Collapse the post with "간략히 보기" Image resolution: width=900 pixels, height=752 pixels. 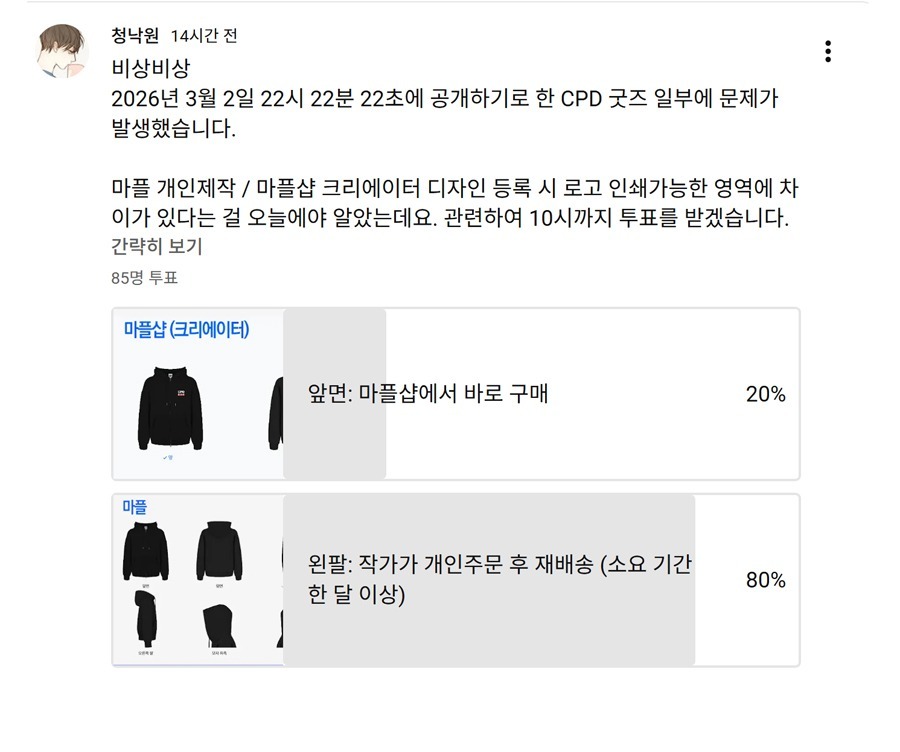coord(156,246)
